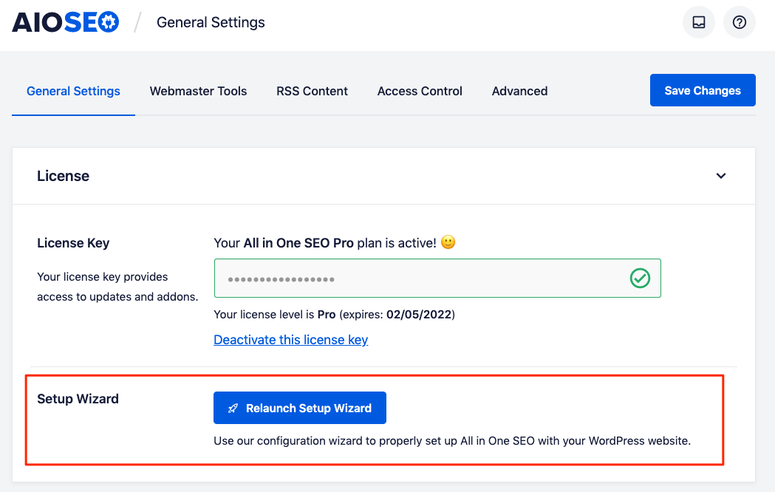The width and height of the screenshot is (775, 492).
Task: Open the notifications inbox icon
Action: point(698,22)
